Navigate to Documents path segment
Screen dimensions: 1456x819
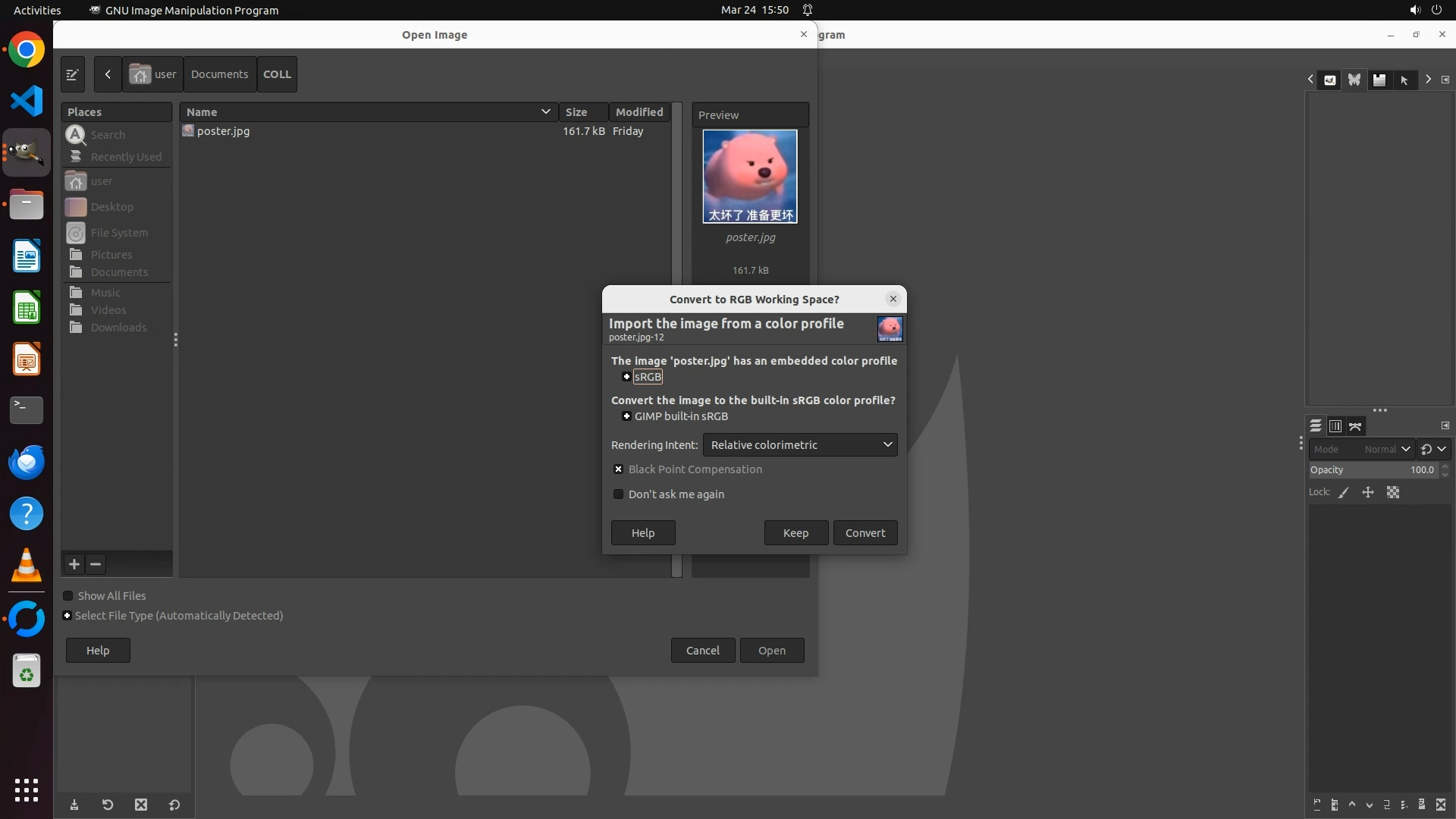coord(219,74)
